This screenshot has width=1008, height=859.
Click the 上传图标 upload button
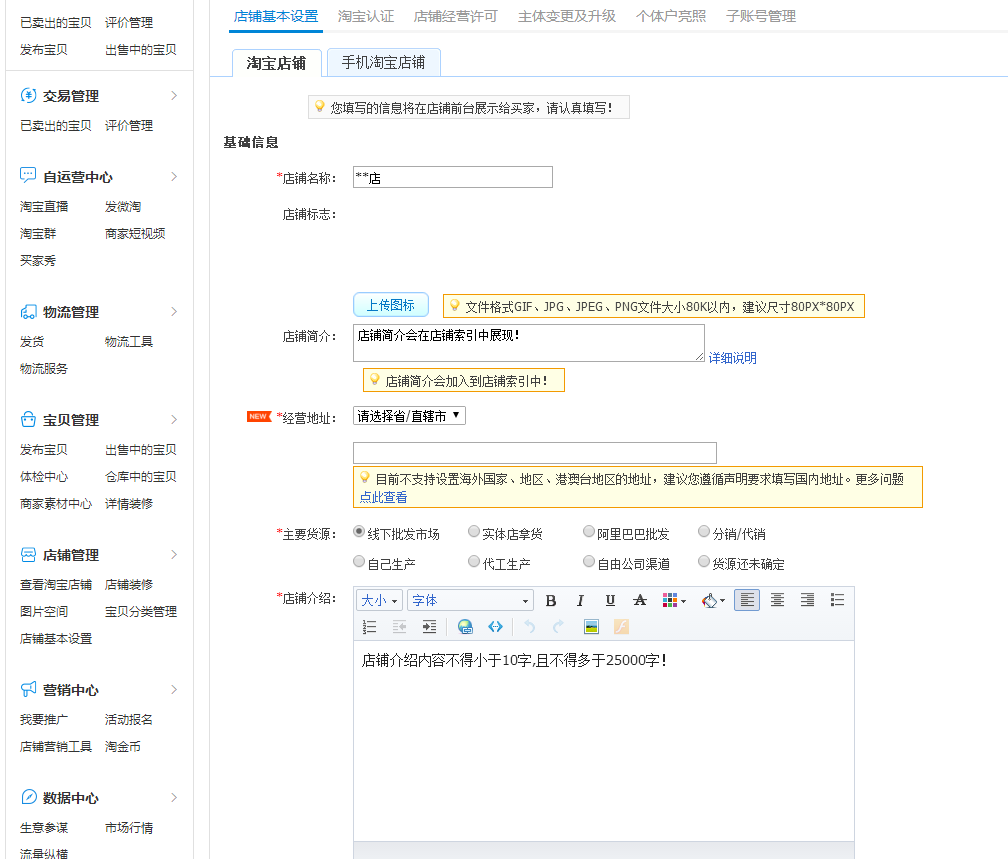click(391, 305)
